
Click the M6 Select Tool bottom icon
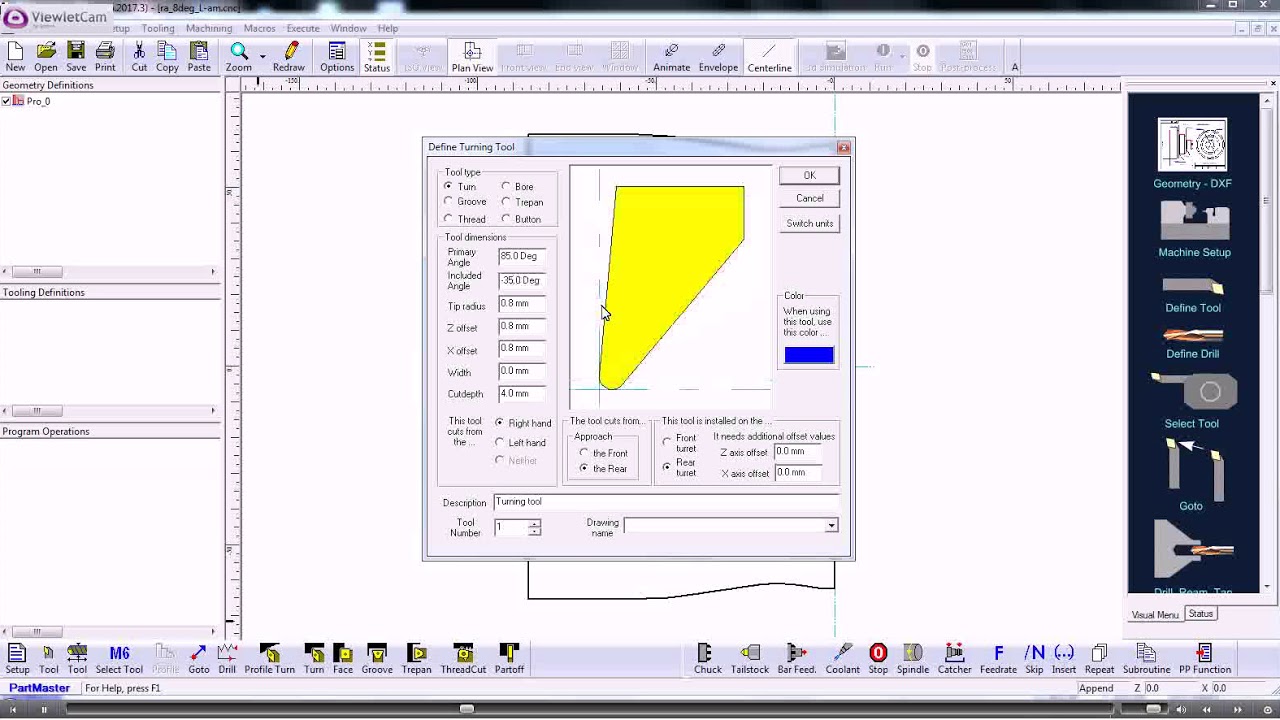click(119, 659)
